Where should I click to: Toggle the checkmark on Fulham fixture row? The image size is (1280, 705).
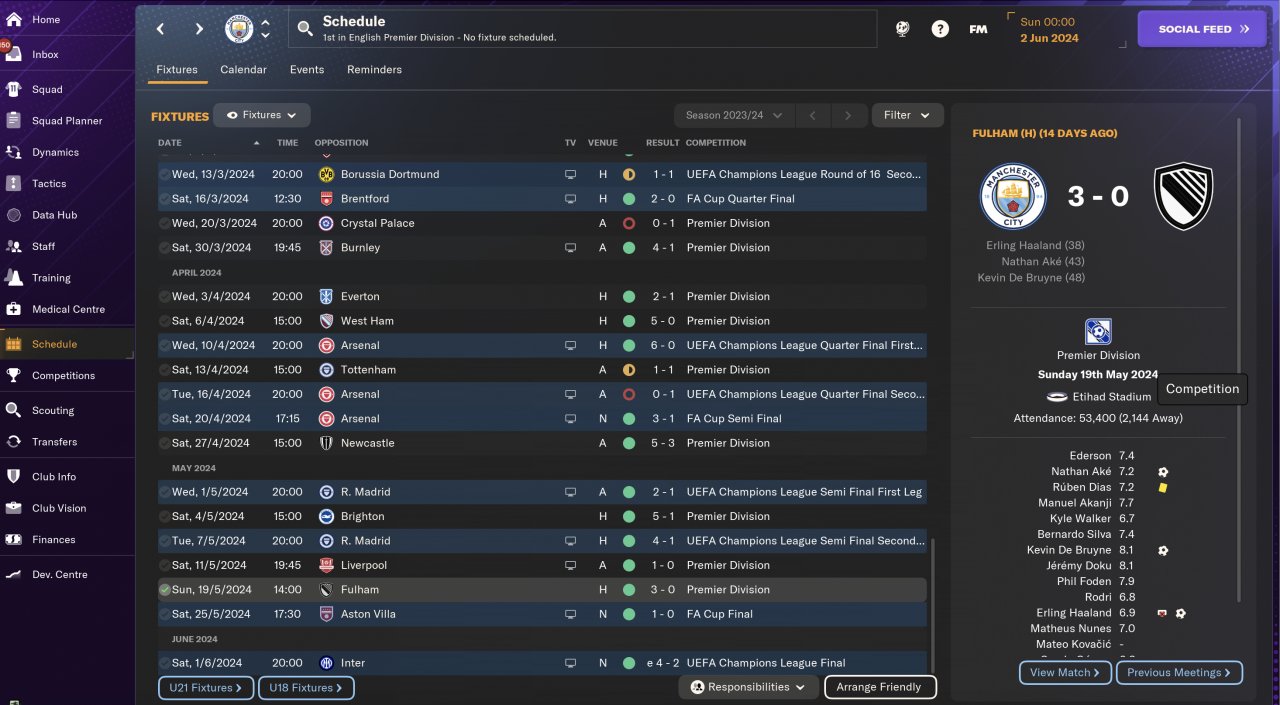165,590
